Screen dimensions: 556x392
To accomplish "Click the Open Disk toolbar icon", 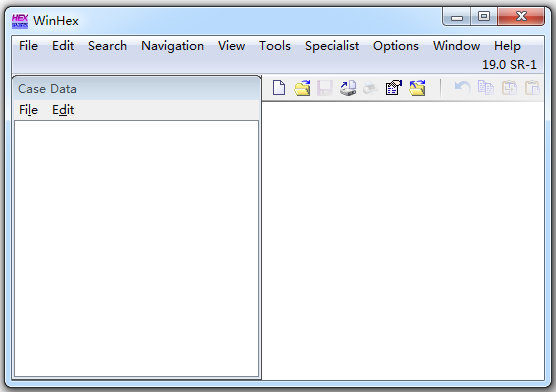I will coord(348,88).
